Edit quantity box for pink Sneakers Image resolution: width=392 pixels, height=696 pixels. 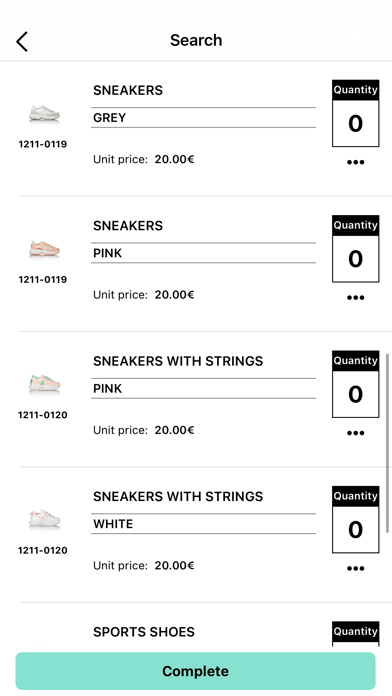(x=356, y=258)
